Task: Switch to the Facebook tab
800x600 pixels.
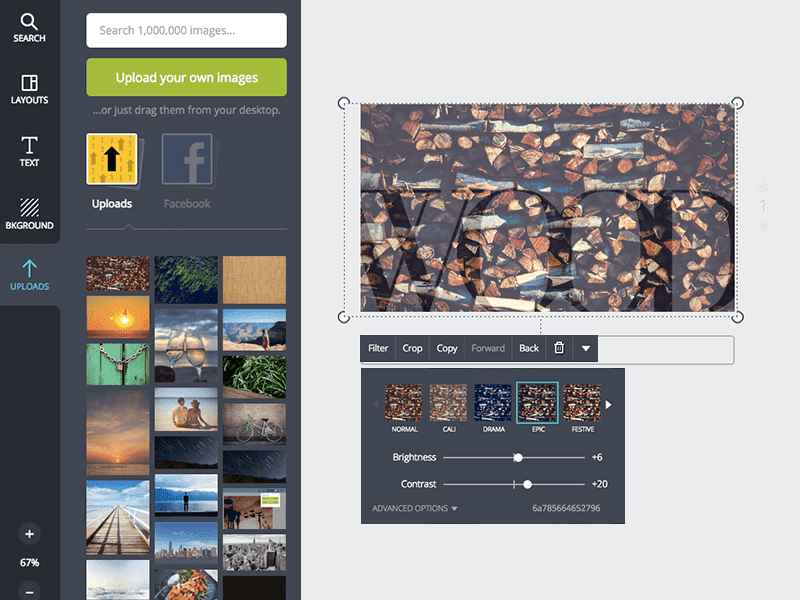Action: (186, 170)
